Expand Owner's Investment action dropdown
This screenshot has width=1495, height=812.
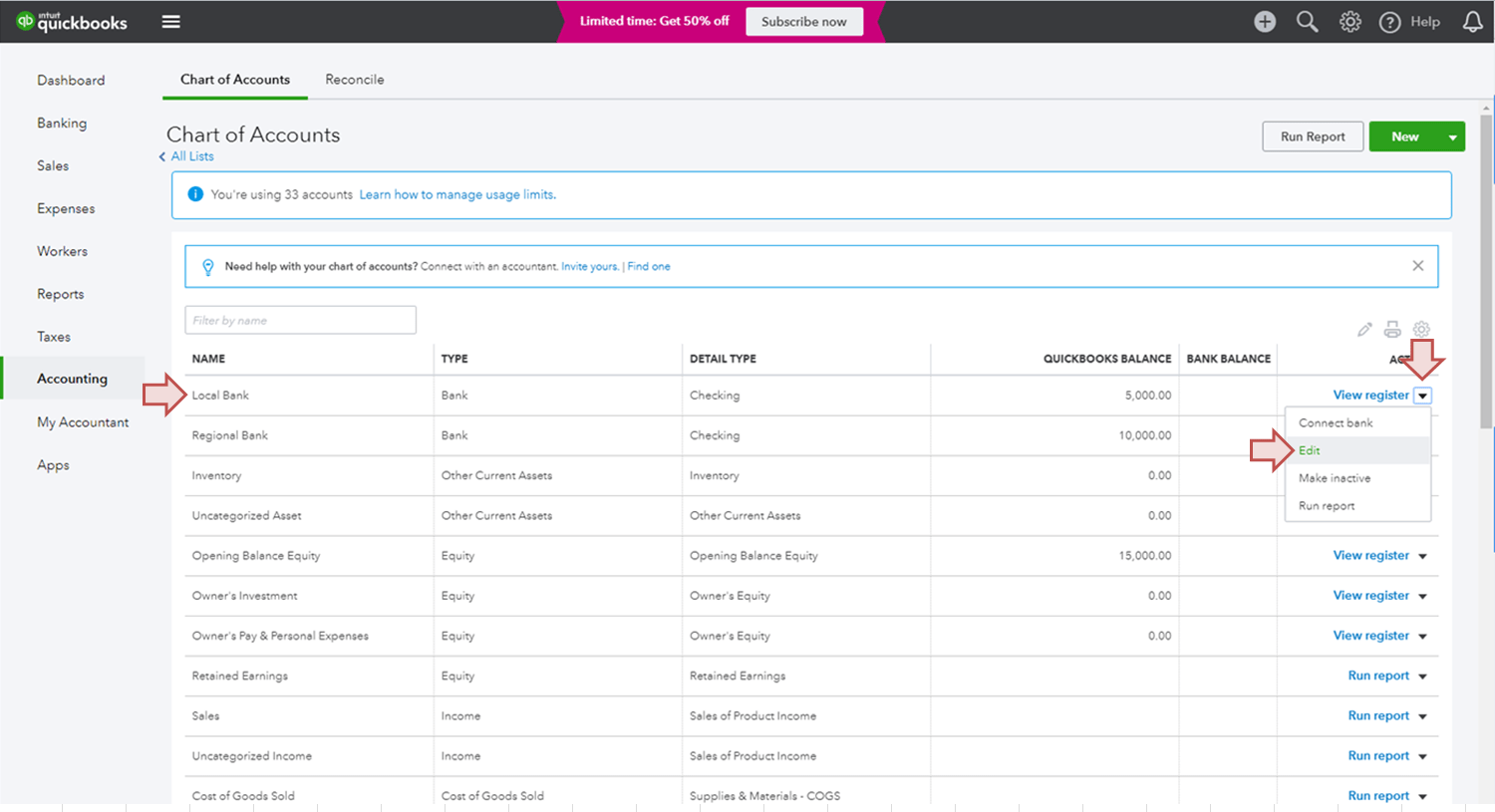point(1422,596)
